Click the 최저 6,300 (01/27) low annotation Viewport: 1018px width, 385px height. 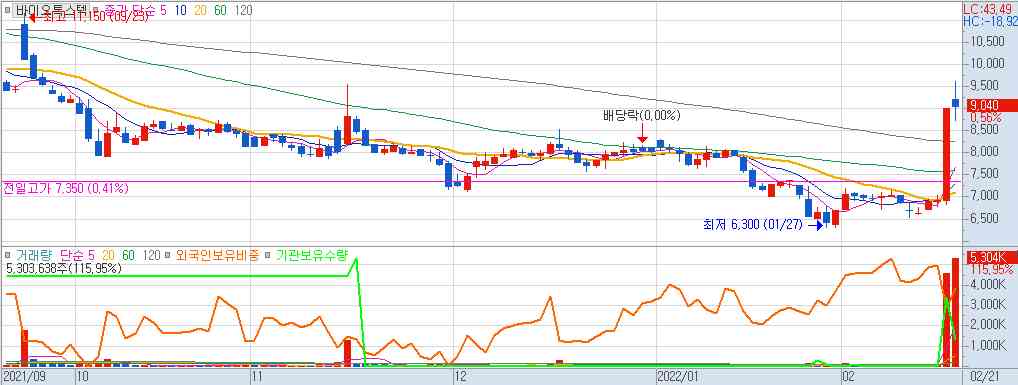[753, 225]
